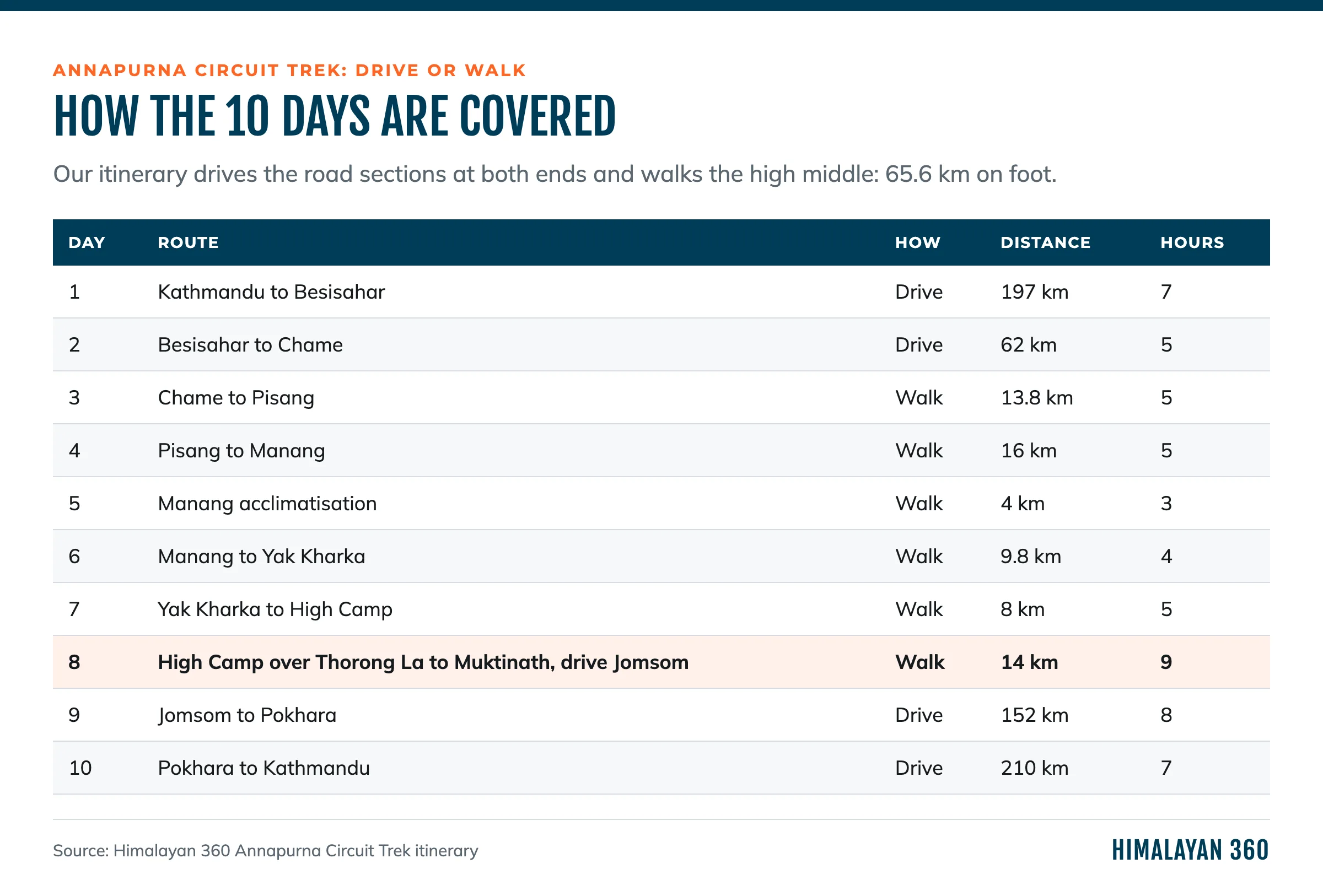Click the HOURS column header
Viewport: 1323px width, 896px height.
point(1192,243)
